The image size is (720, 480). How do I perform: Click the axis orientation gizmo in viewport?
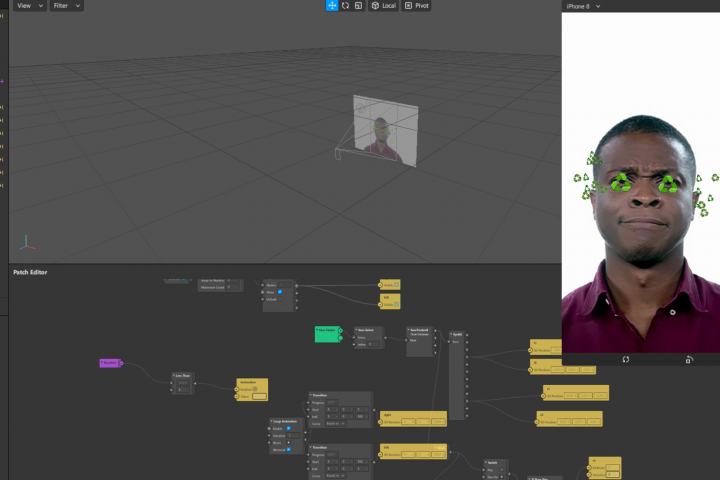click(27, 243)
